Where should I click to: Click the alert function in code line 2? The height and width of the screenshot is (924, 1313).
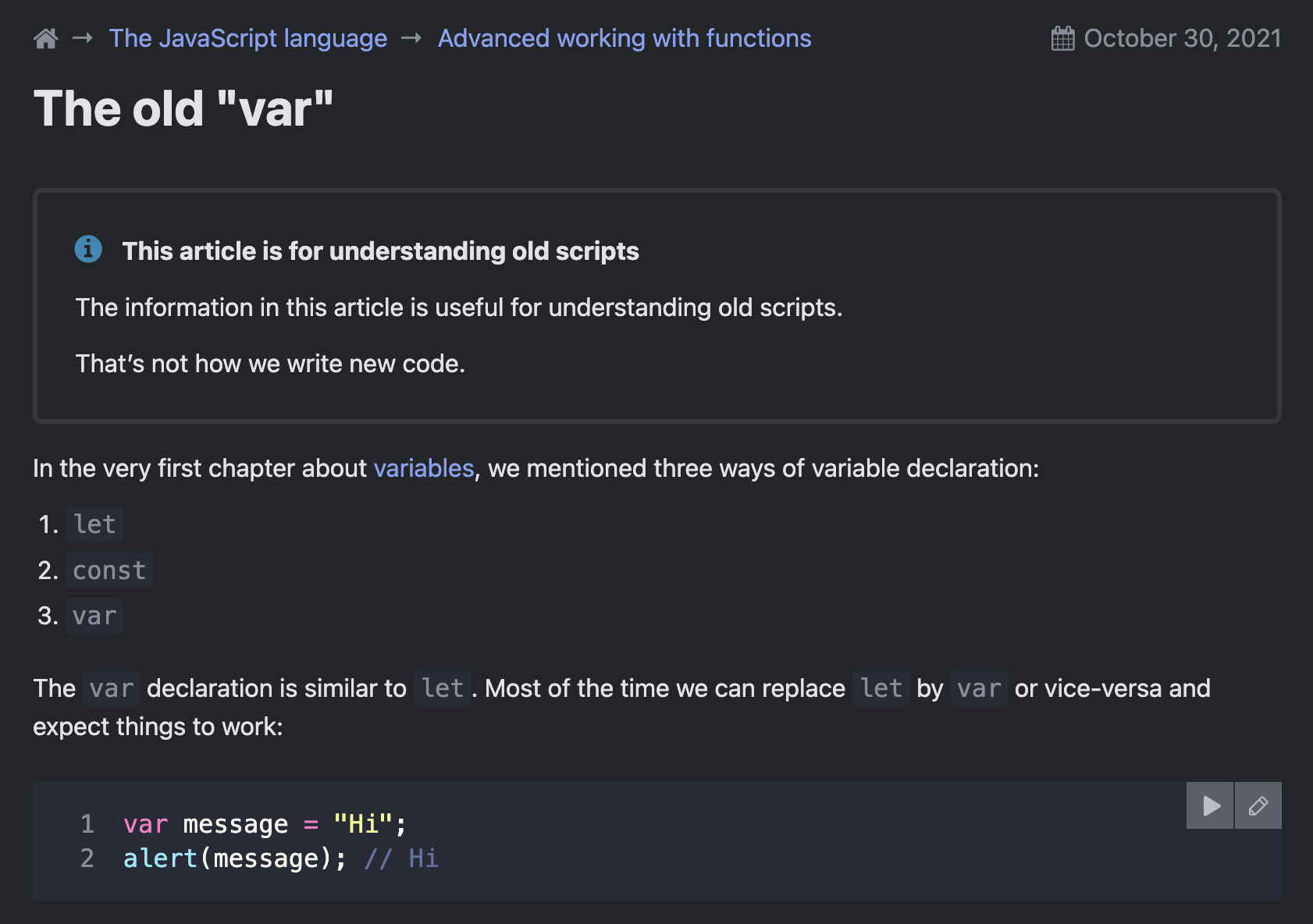pos(160,858)
